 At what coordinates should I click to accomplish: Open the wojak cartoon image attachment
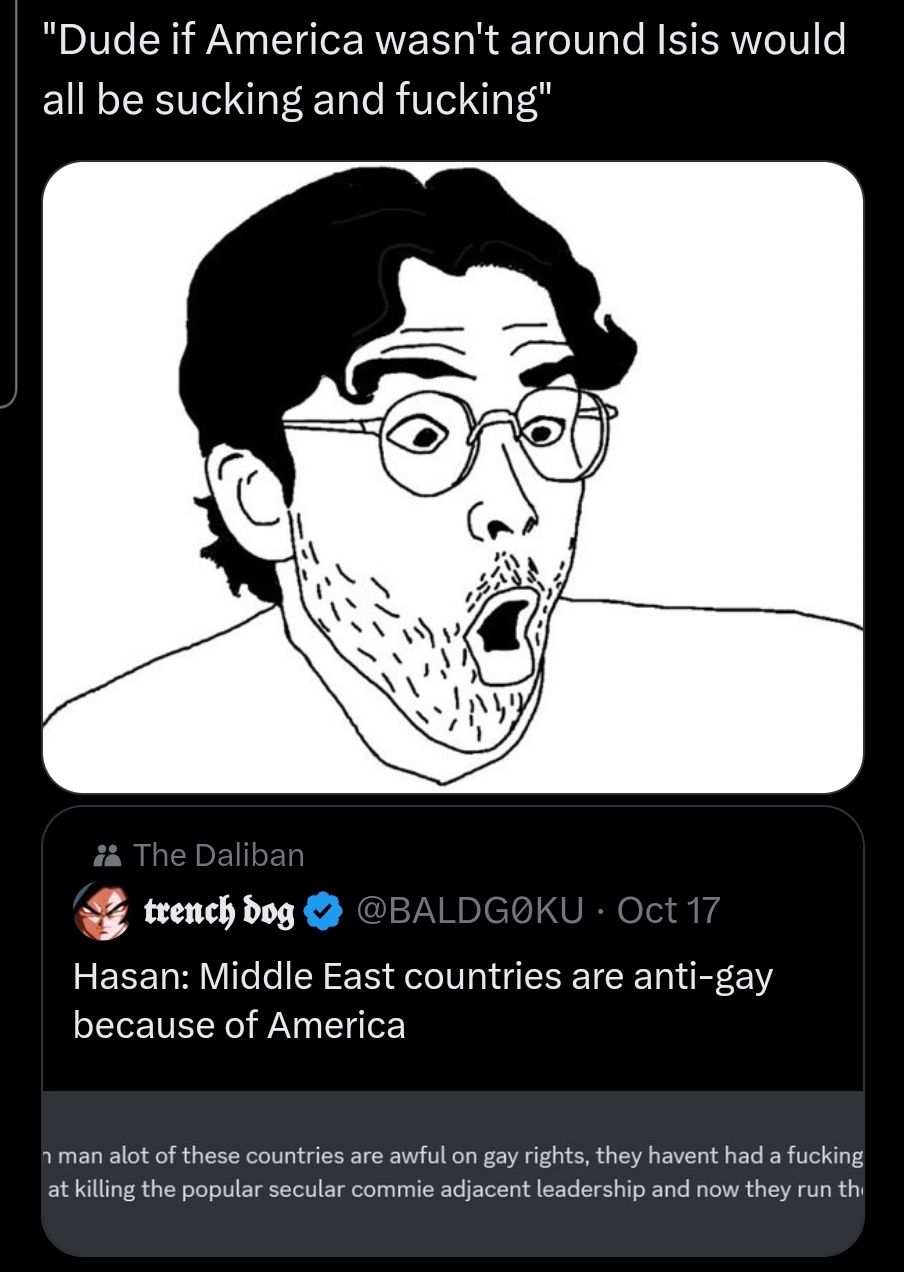click(x=453, y=477)
